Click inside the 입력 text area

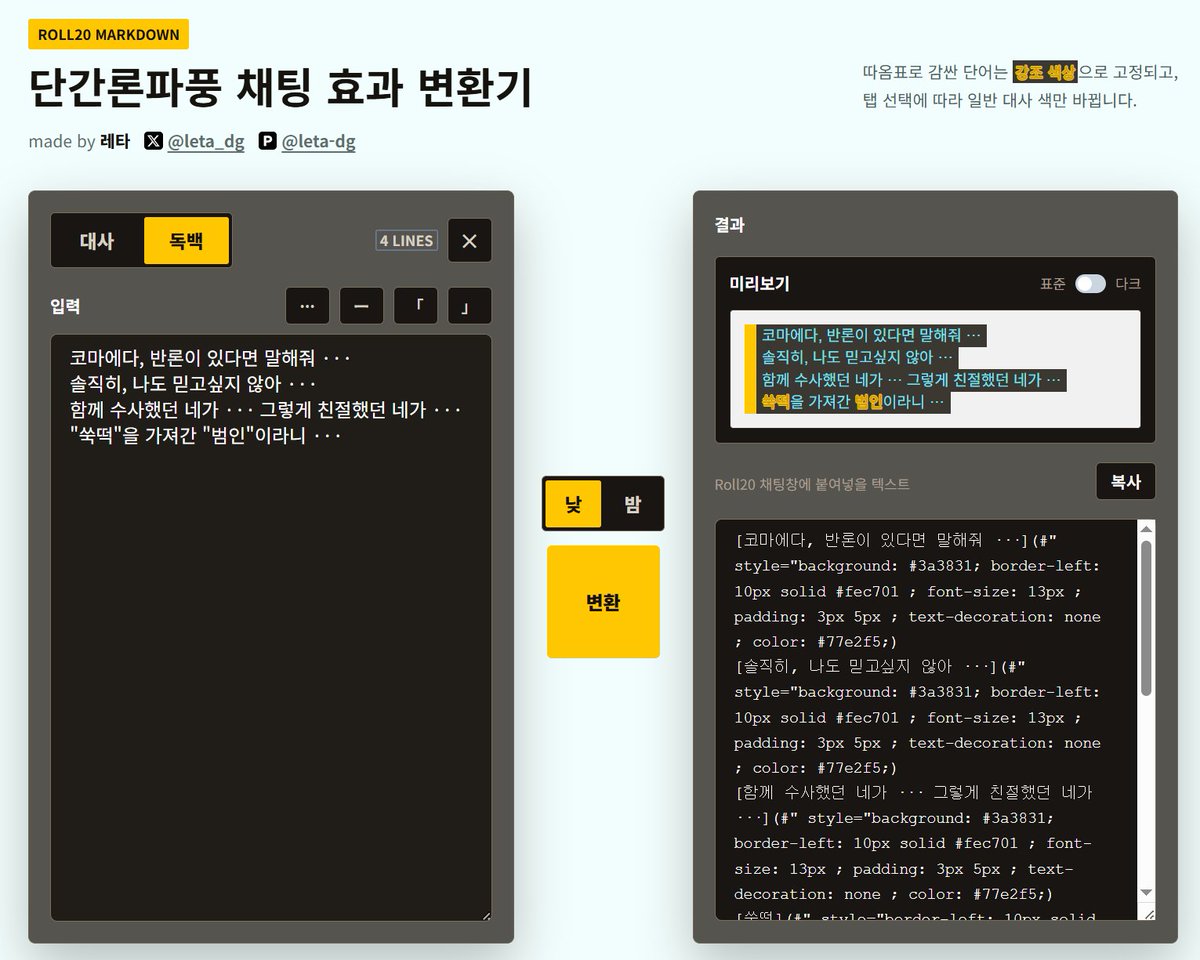[x=271, y=628]
